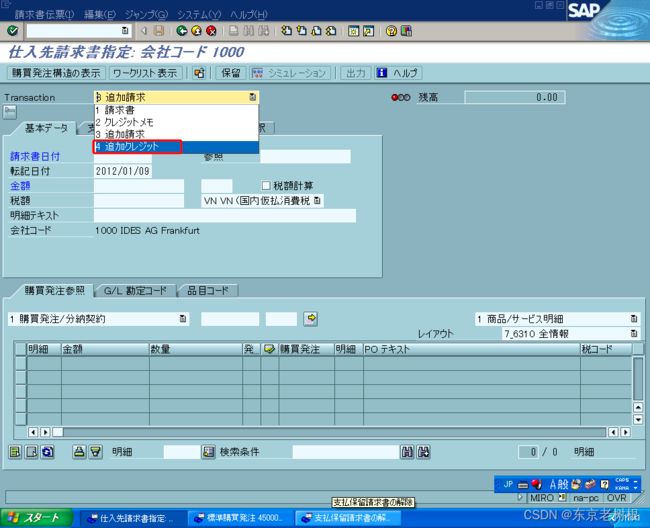Click the ワークリスト表示 button
Image resolution: width=650 pixels, height=528 pixels.
(x=145, y=73)
